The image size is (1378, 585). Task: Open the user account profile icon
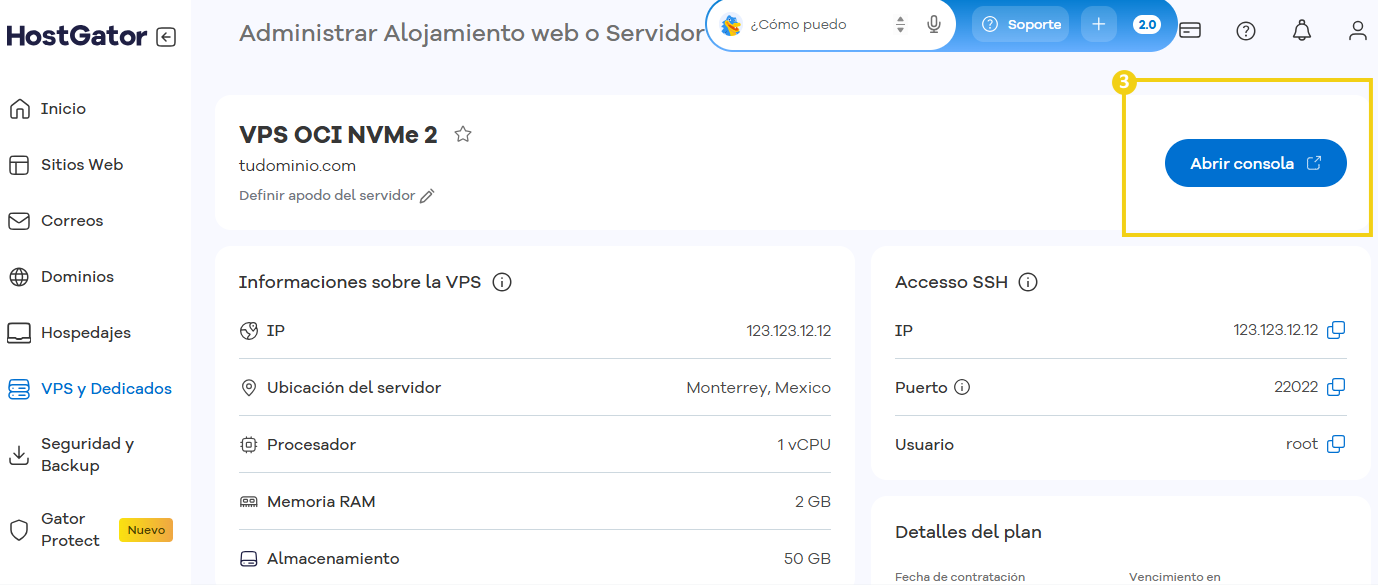click(x=1357, y=31)
